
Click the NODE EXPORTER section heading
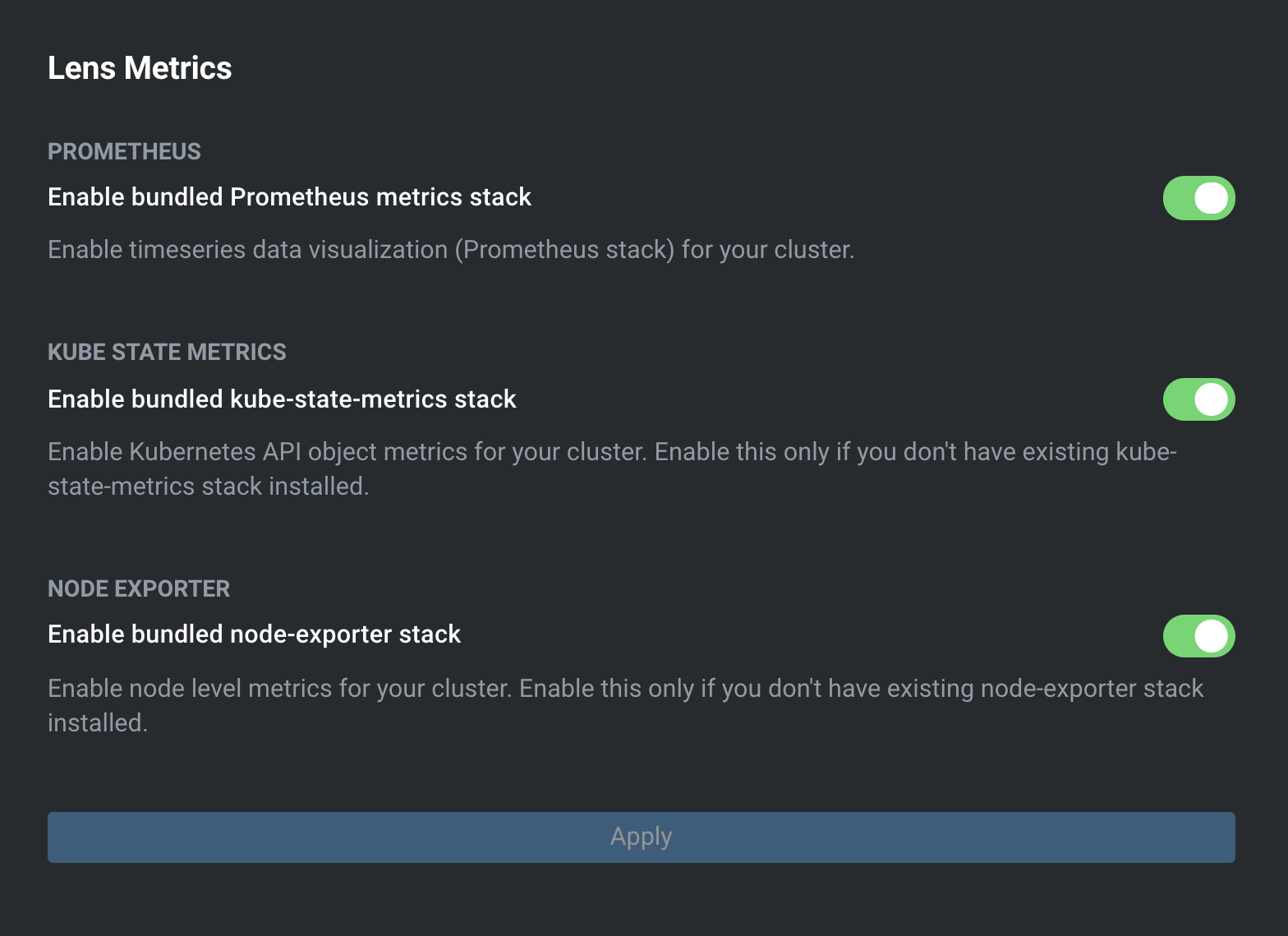click(x=139, y=589)
